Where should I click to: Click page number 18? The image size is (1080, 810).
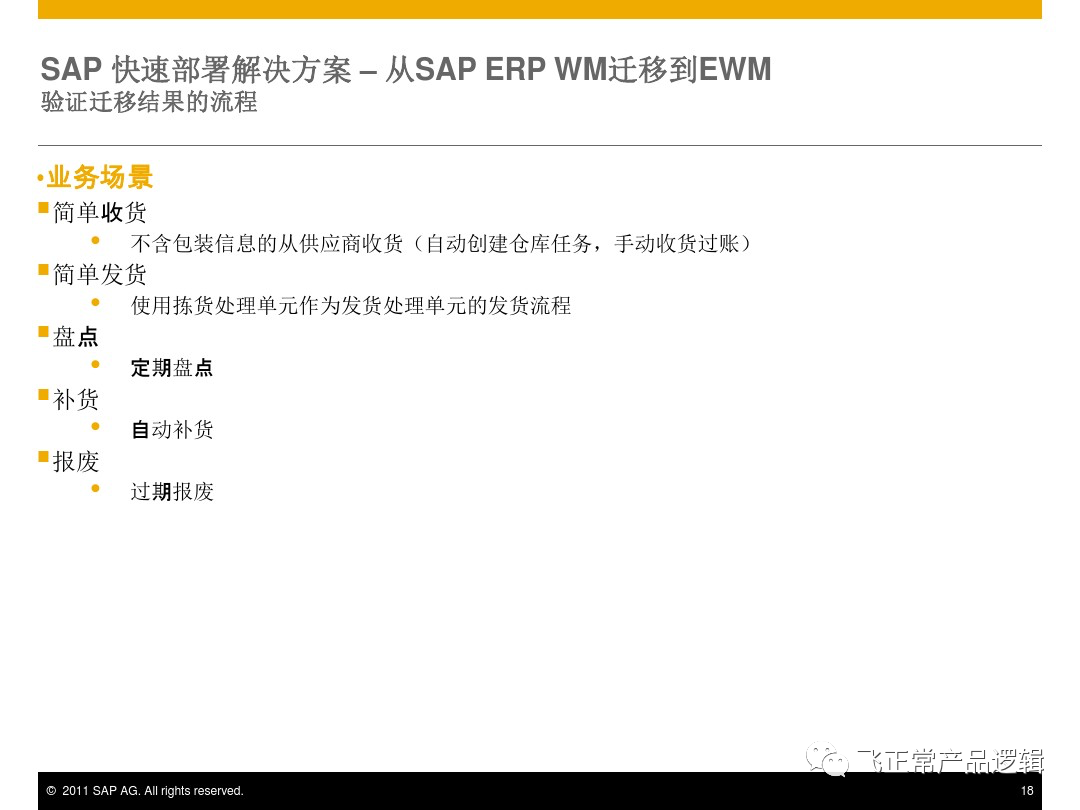[1026, 791]
